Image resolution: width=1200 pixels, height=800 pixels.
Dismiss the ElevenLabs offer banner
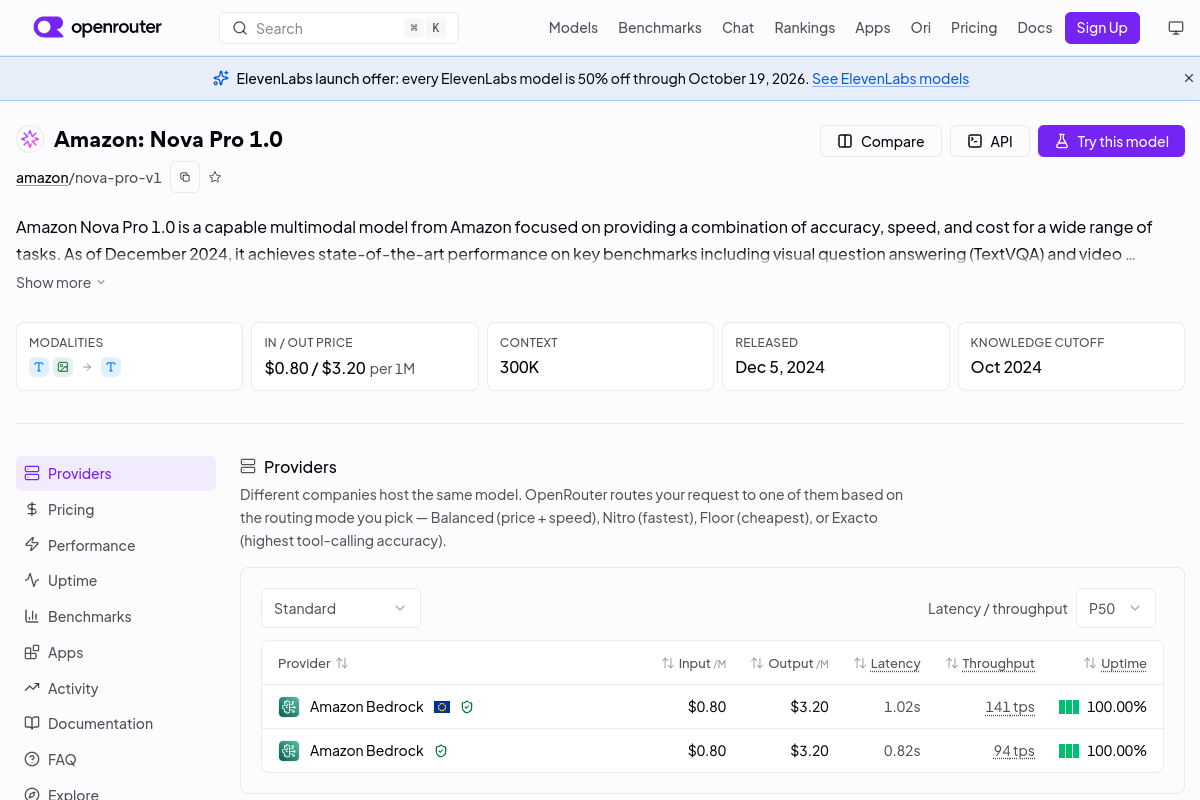click(x=1189, y=78)
